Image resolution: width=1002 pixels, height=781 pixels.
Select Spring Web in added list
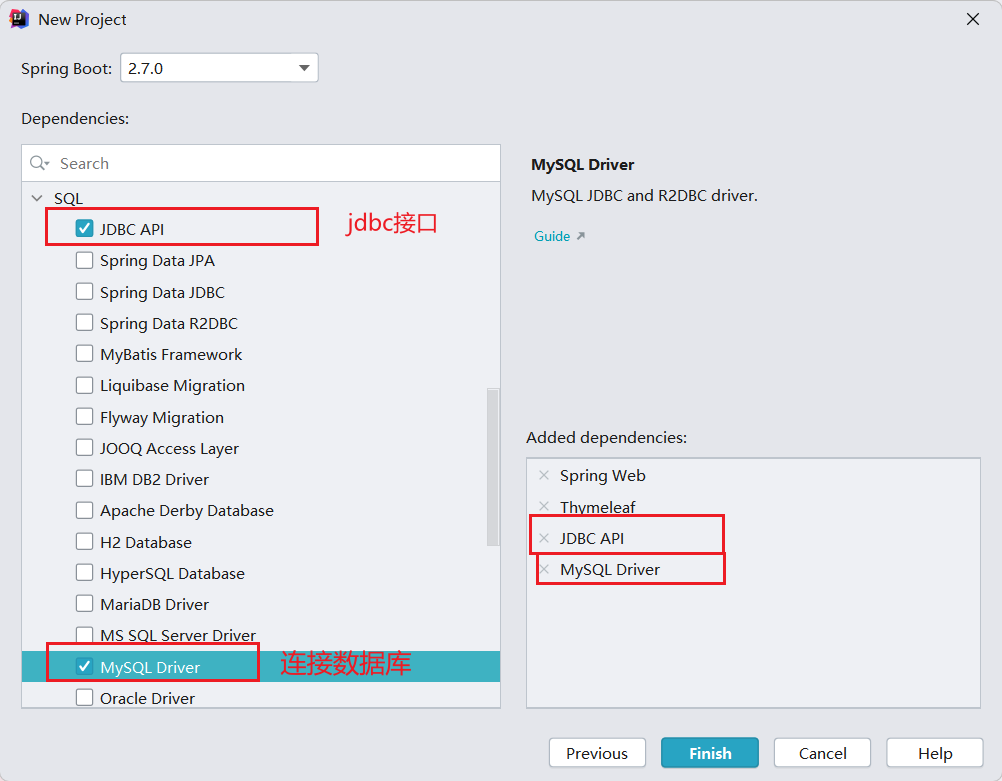603,476
